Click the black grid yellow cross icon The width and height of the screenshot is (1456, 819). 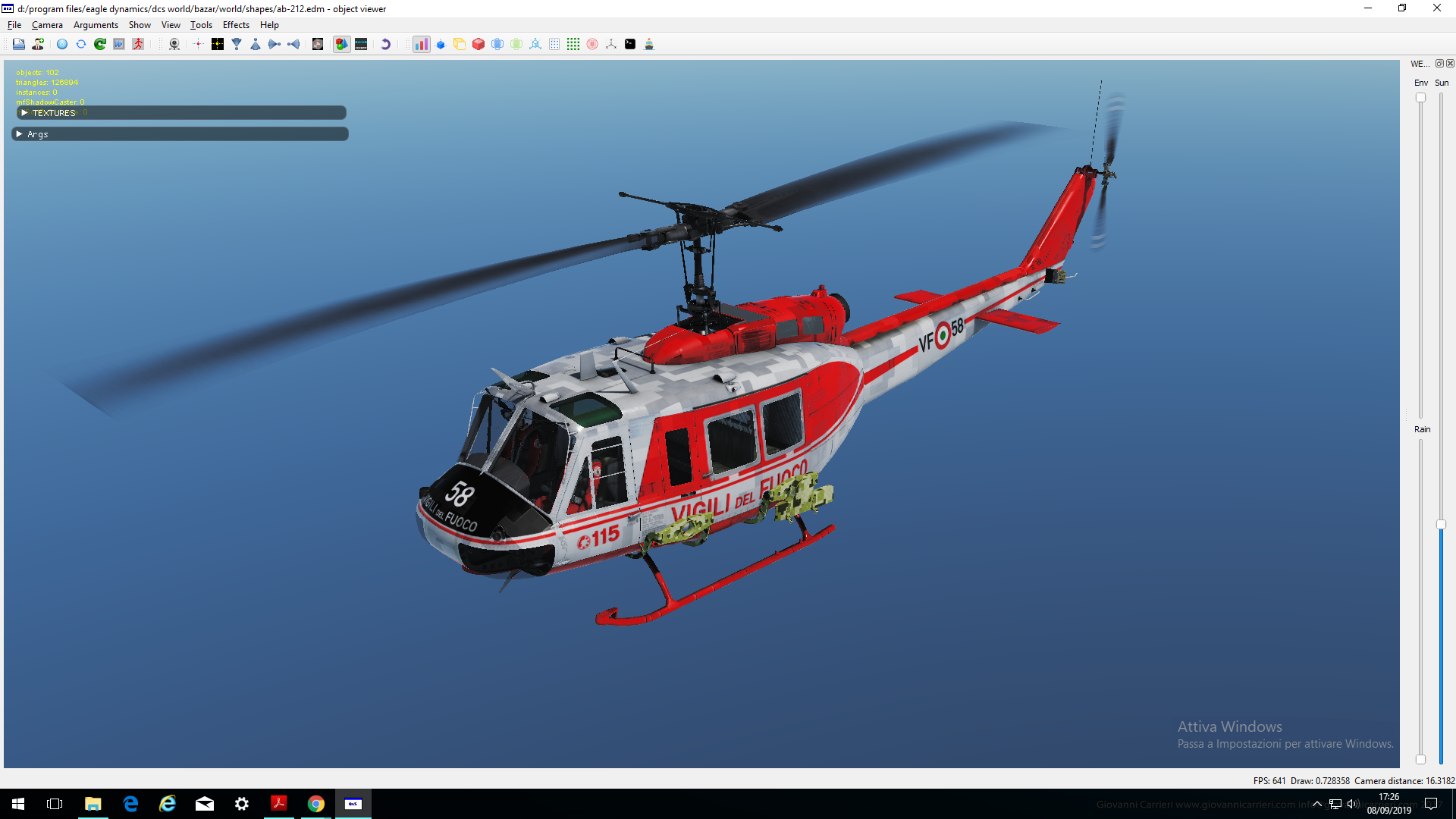point(218,44)
